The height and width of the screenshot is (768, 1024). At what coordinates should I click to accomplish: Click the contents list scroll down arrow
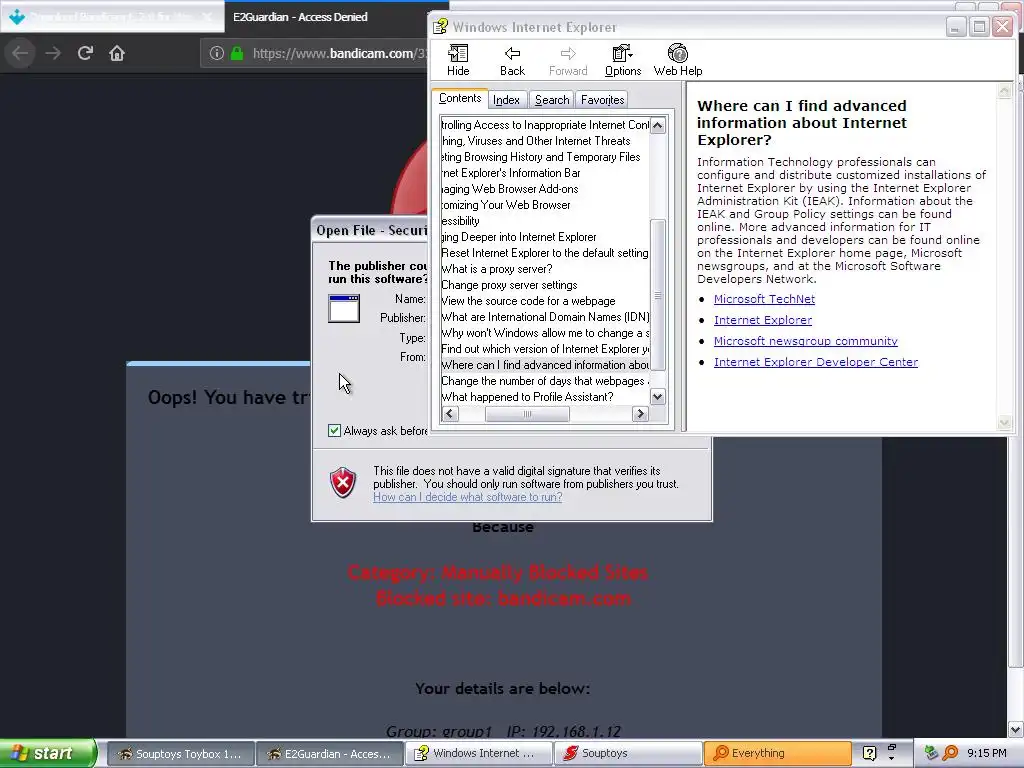tap(658, 396)
